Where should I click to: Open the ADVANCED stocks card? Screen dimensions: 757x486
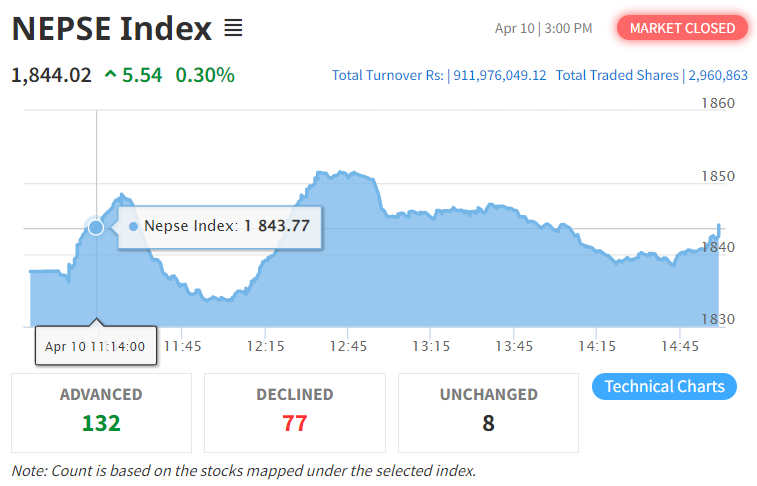pos(101,412)
